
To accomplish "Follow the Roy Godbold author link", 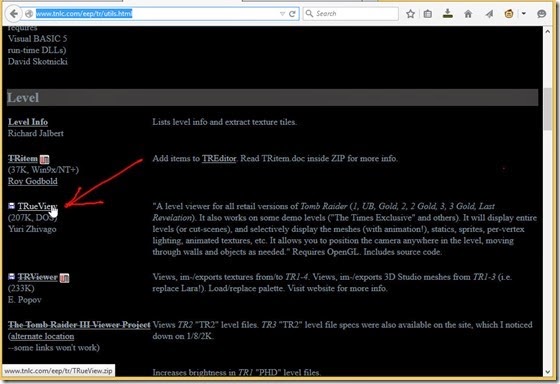I will [x=32, y=181].
